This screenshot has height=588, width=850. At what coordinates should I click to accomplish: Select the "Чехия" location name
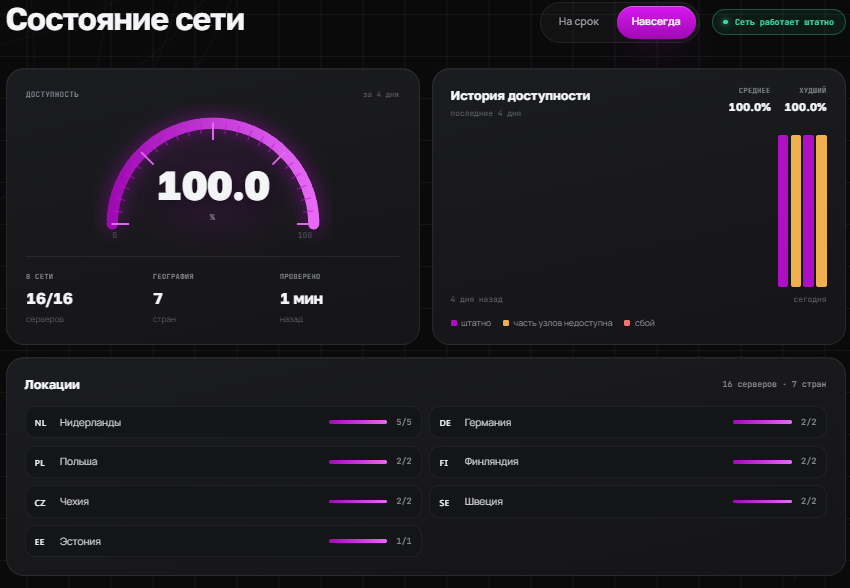(74, 502)
